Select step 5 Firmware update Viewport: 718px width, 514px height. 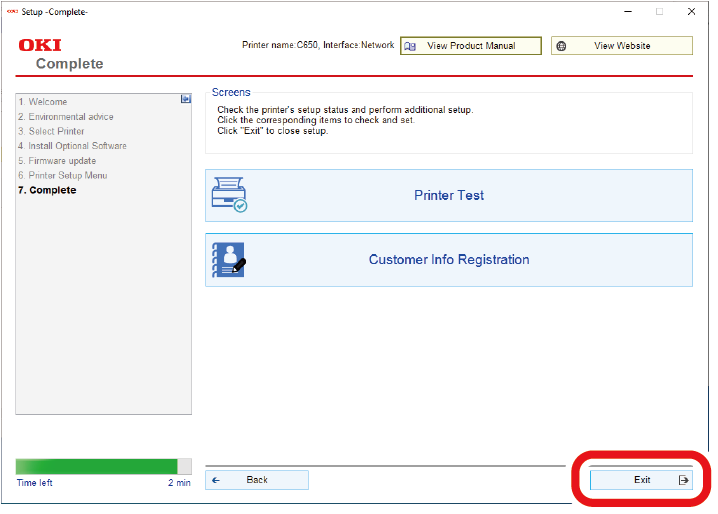pyautogui.click(x=57, y=161)
